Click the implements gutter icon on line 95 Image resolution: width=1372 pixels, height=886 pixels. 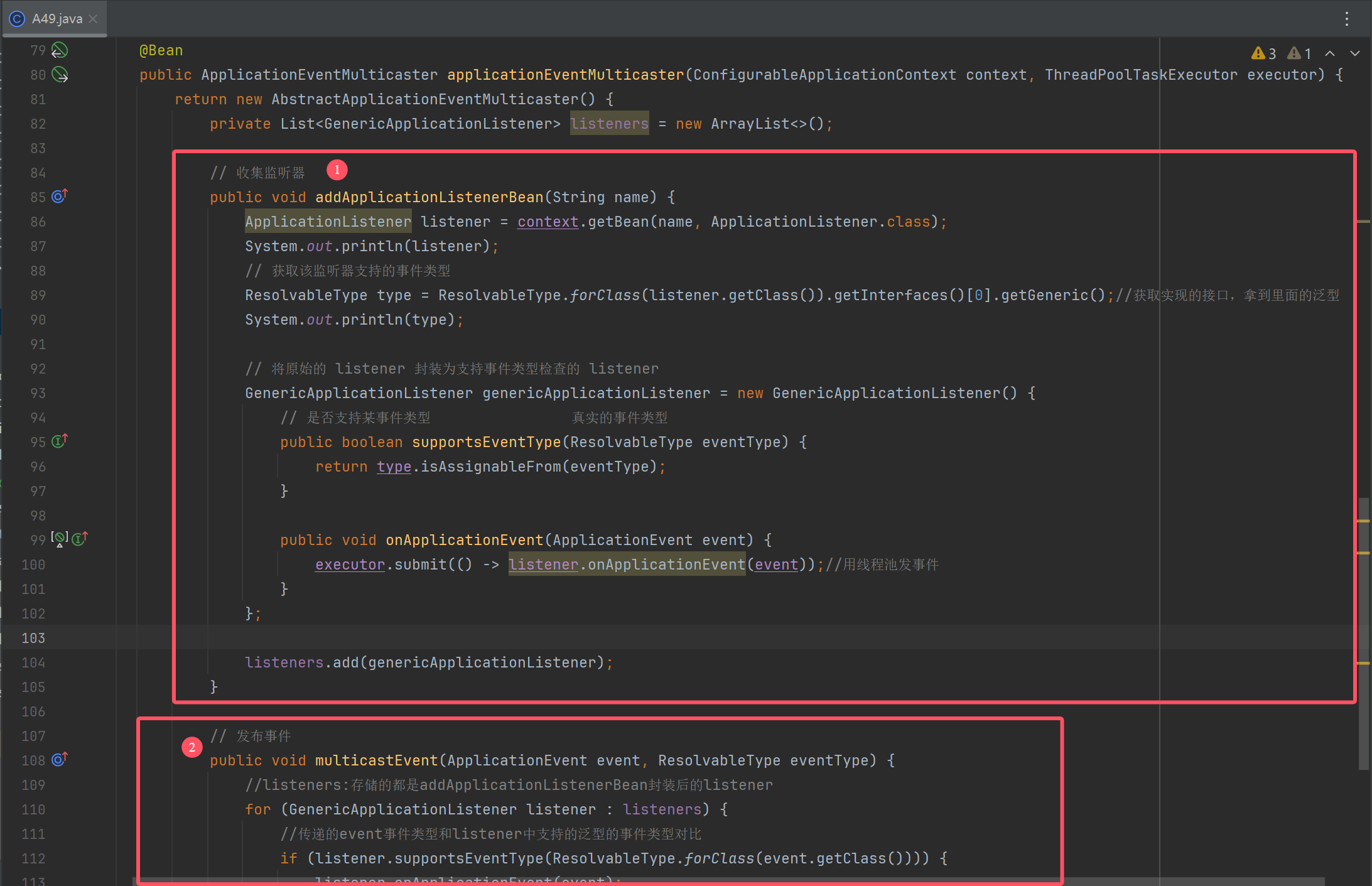pyautogui.click(x=59, y=441)
